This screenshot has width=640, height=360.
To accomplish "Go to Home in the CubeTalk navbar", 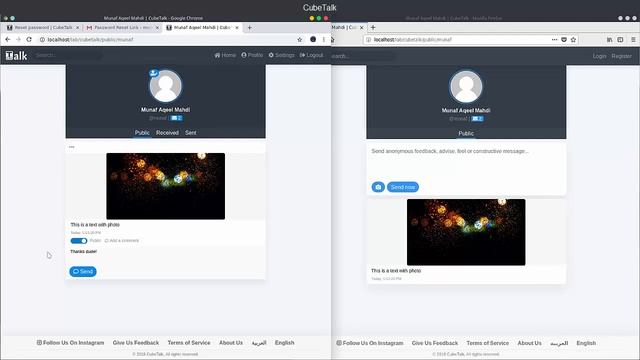I will click(x=225, y=55).
